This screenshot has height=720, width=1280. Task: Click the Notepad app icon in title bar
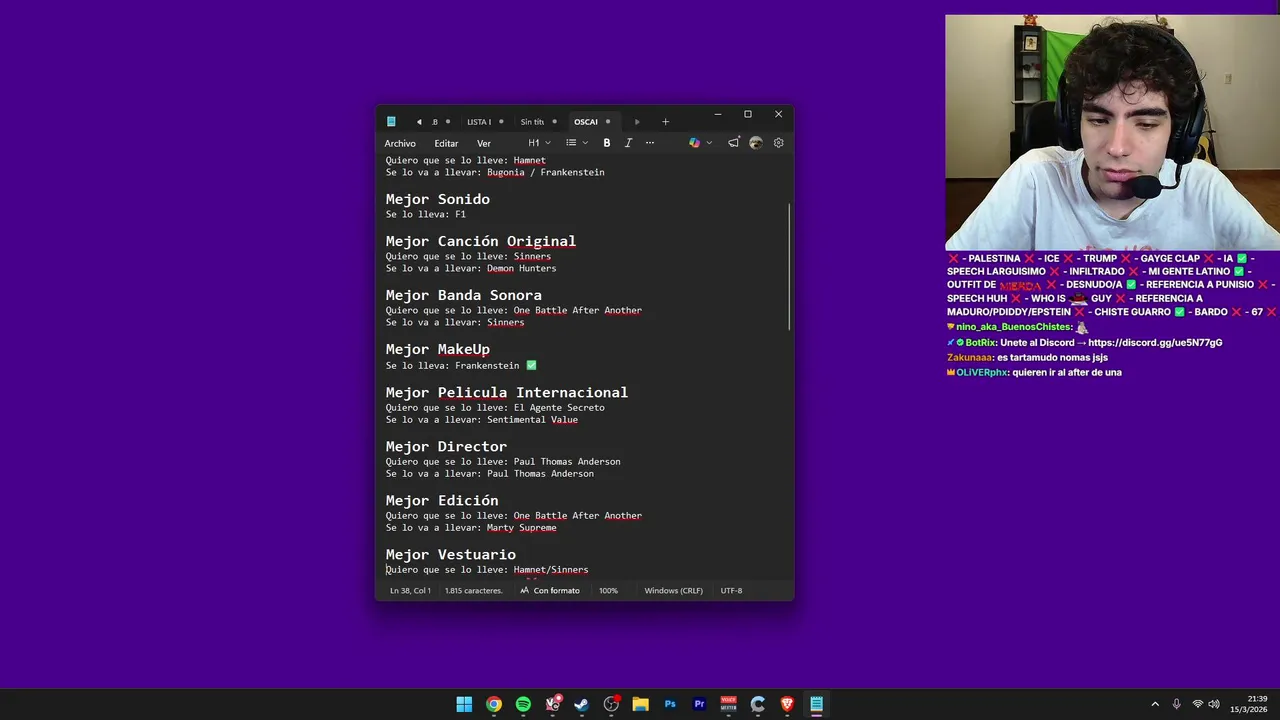click(391, 122)
